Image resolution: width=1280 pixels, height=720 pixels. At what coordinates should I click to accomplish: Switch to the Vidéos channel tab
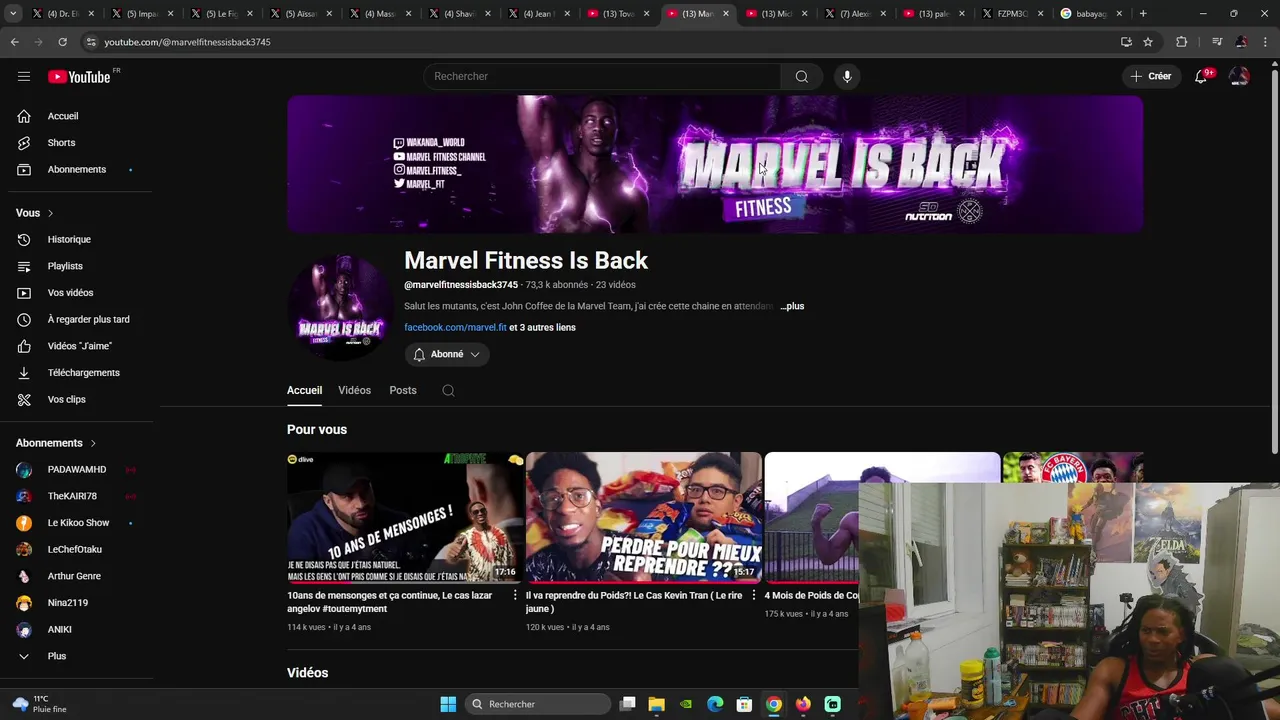click(x=354, y=390)
